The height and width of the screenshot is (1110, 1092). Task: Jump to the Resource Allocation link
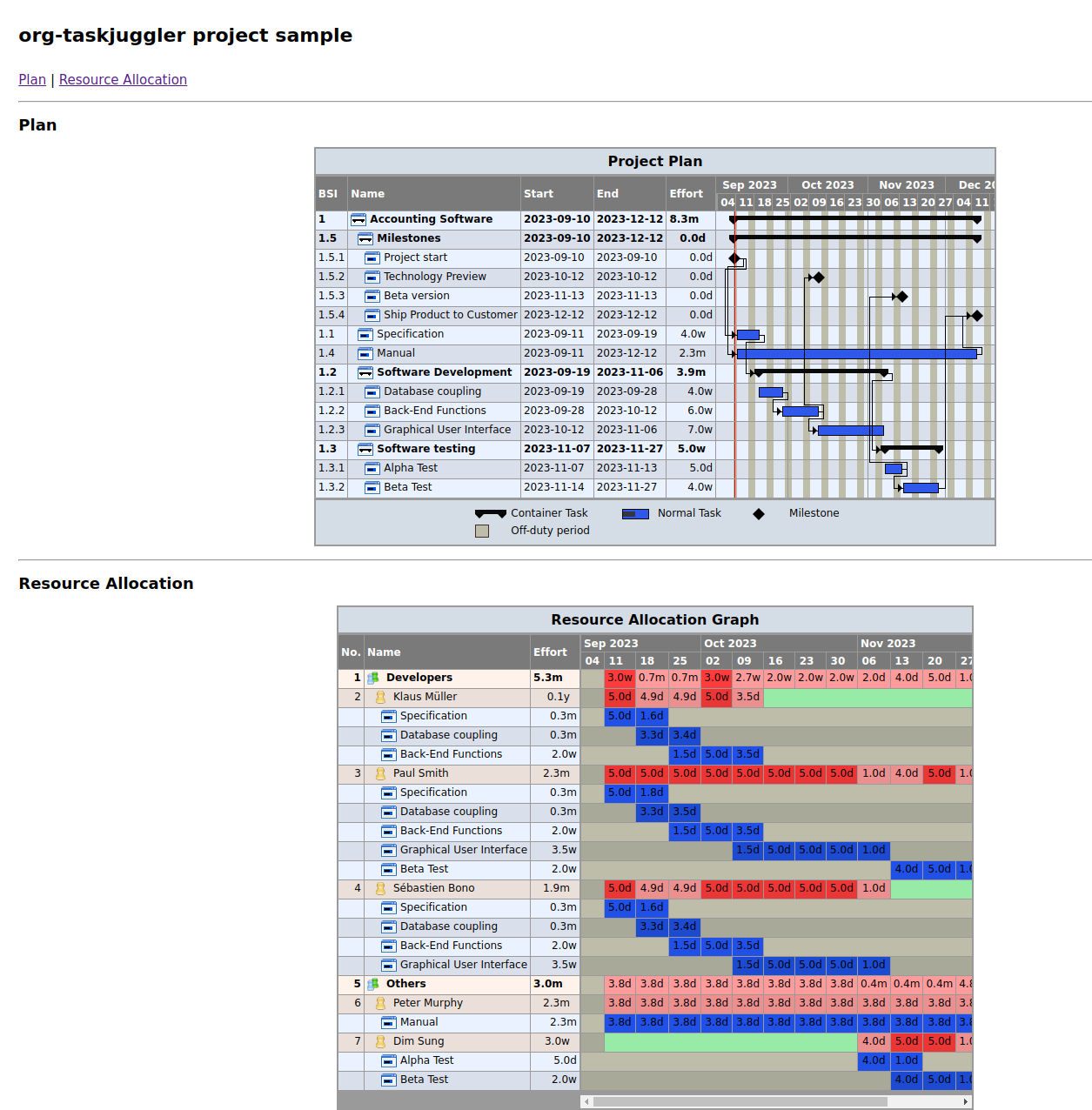coord(123,80)
